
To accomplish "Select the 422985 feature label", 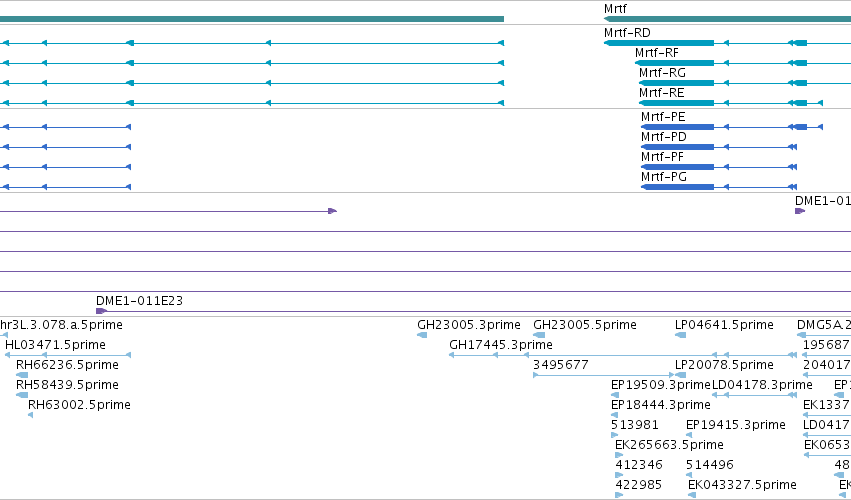I will (x=639, y=485).
